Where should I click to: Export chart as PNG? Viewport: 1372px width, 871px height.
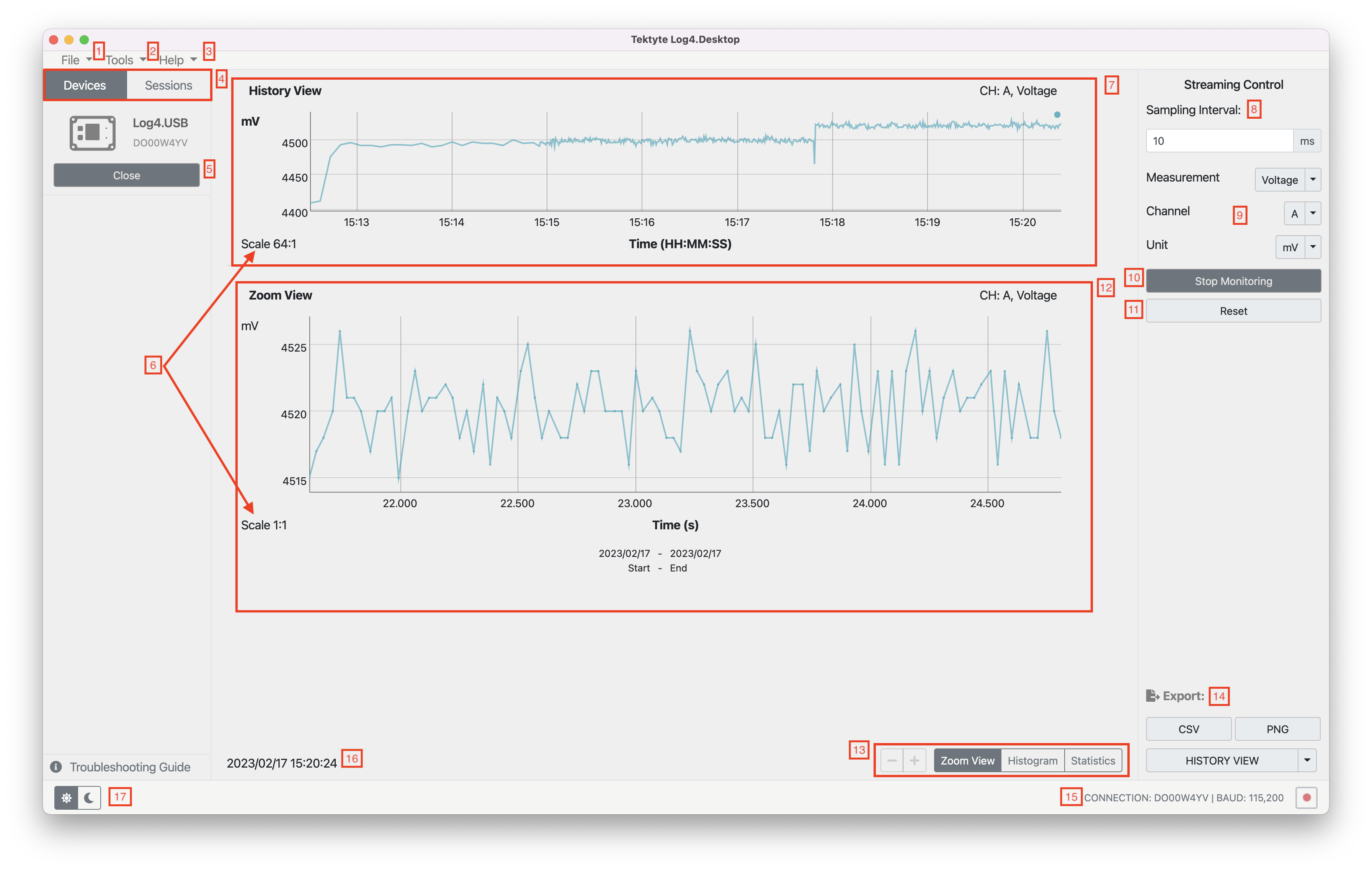pos(1277,729)
